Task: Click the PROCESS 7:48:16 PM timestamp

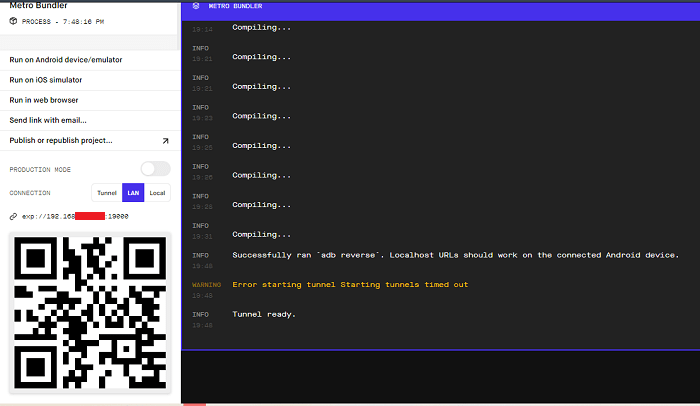Action: click(x=63, y=21)
